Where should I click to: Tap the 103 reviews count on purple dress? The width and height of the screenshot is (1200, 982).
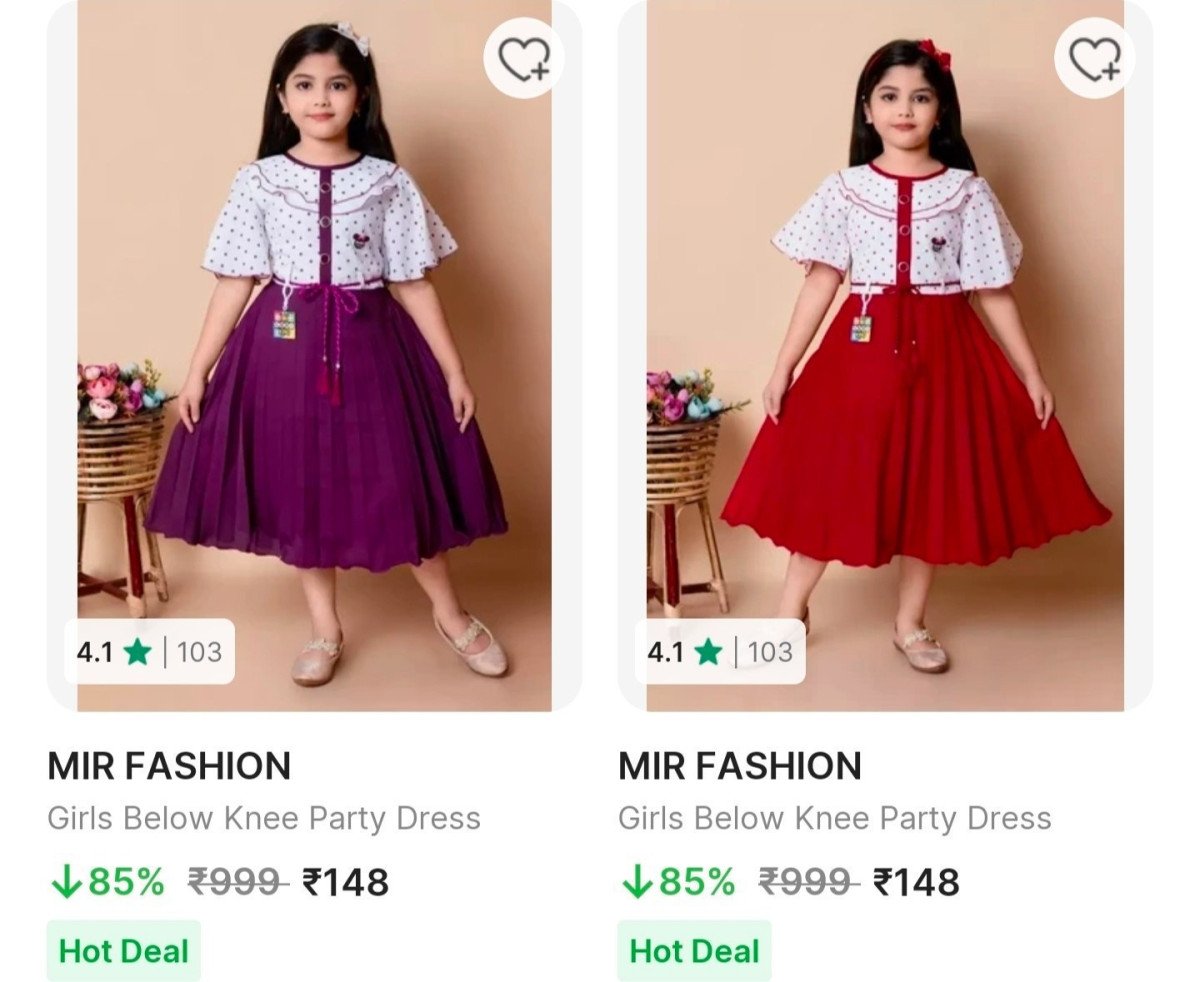(199, 653)
